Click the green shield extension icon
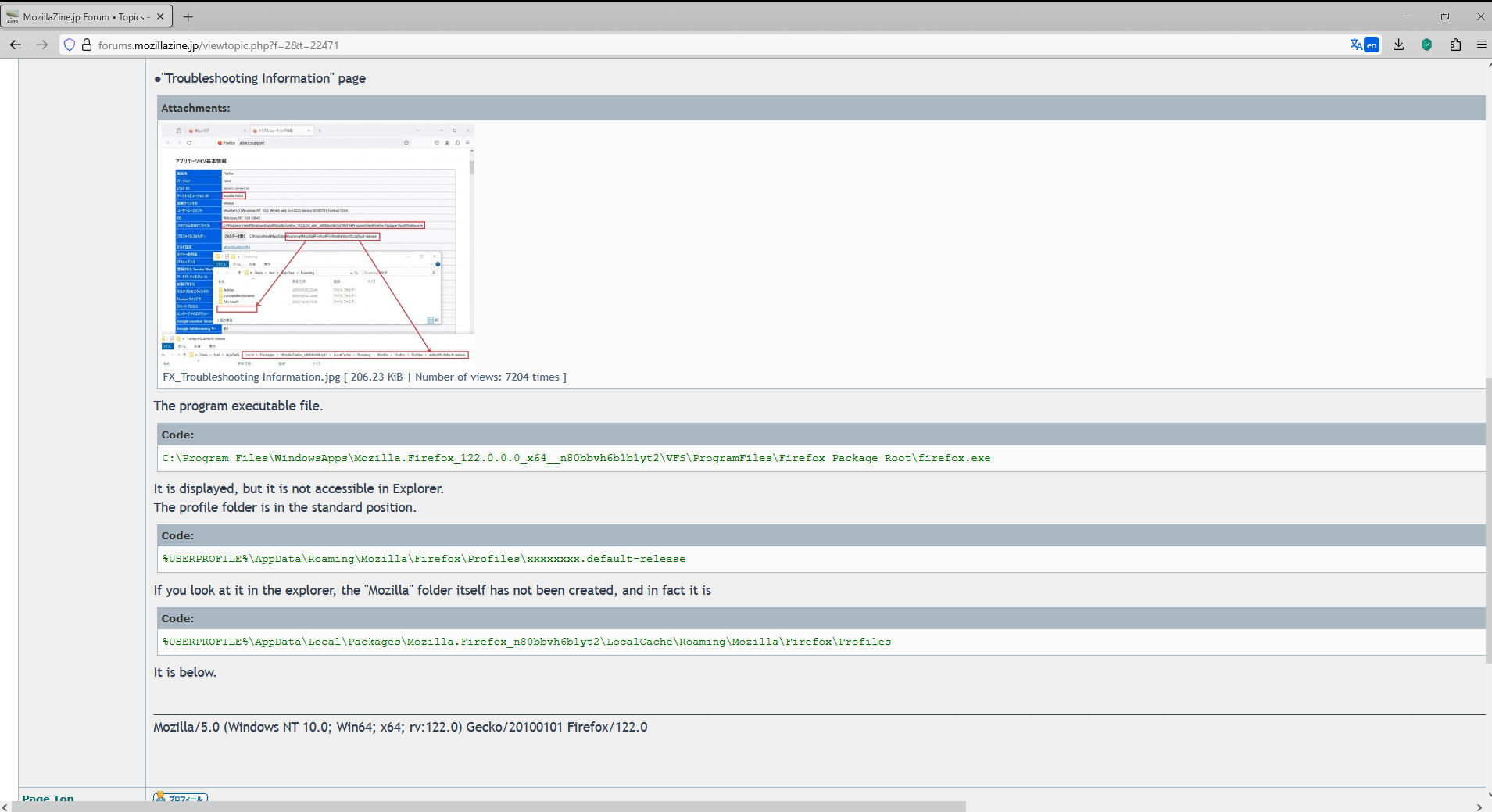 tap(1427, 45)
